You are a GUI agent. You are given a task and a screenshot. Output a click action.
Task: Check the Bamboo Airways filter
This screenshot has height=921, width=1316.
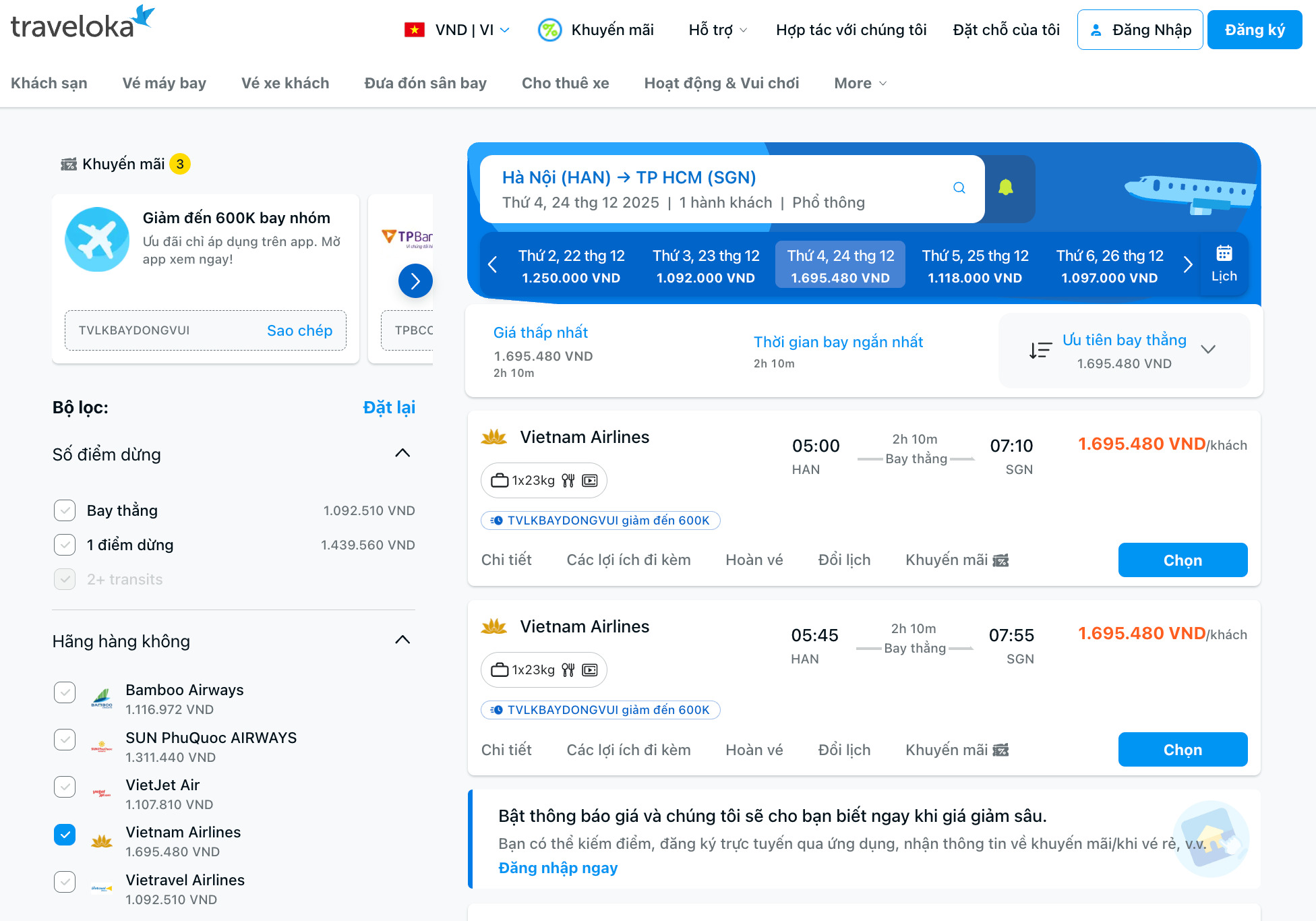pos(65,692)
